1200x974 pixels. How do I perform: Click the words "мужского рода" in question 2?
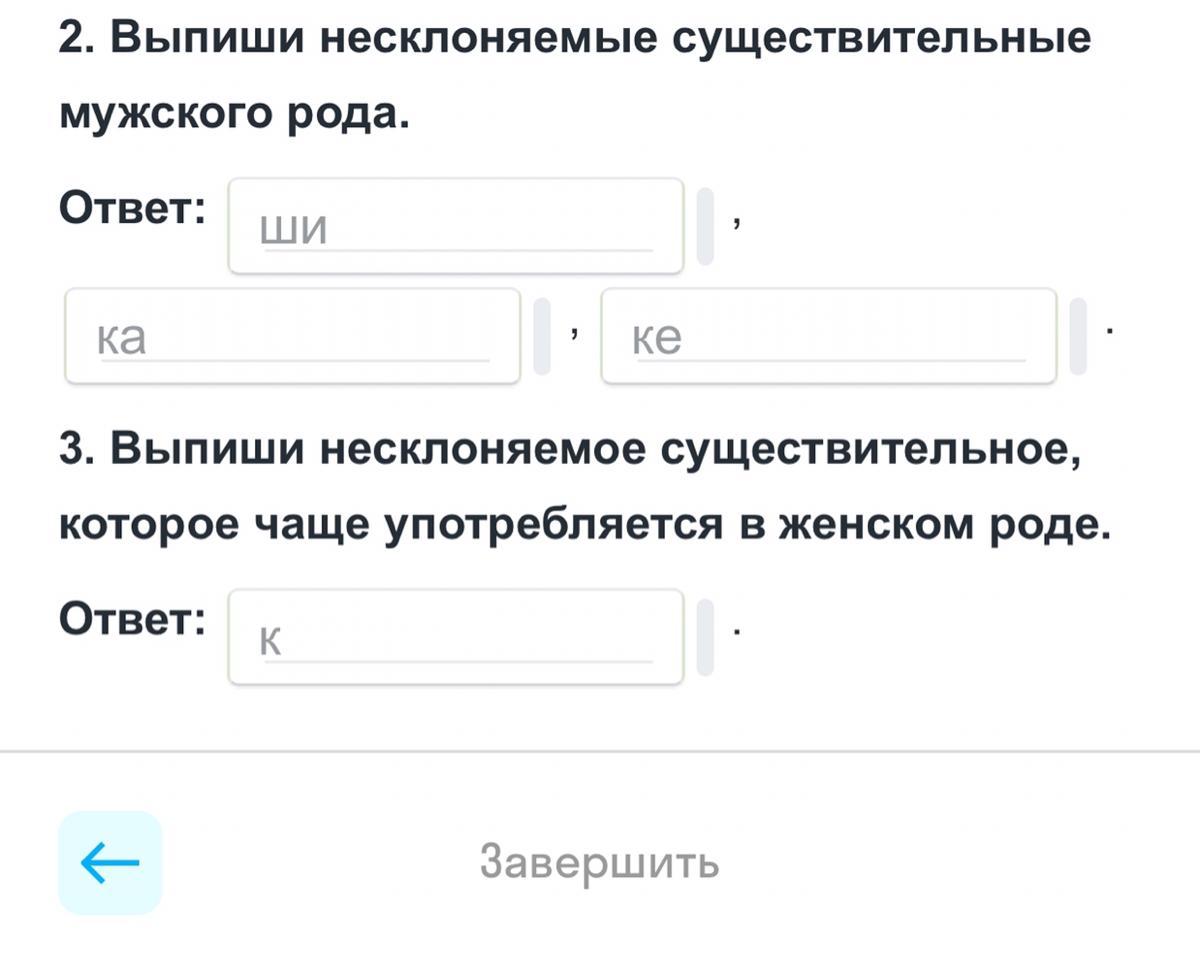point(235,115)
